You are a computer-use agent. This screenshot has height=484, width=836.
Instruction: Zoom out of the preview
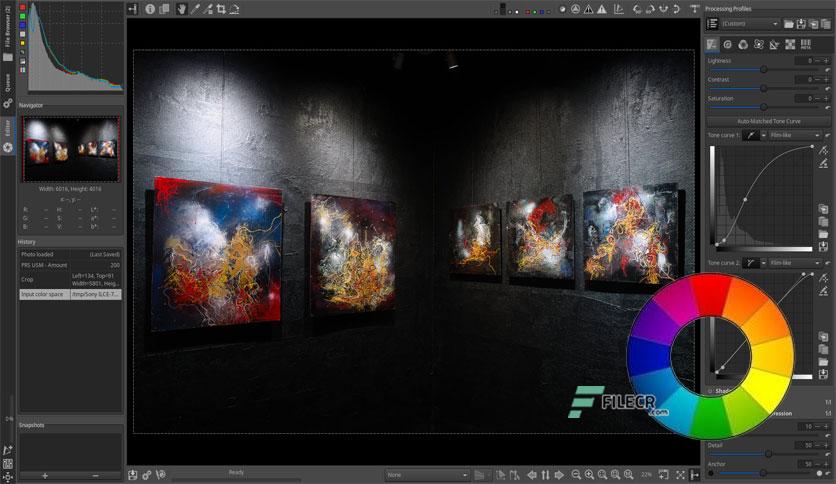(576, 474)
